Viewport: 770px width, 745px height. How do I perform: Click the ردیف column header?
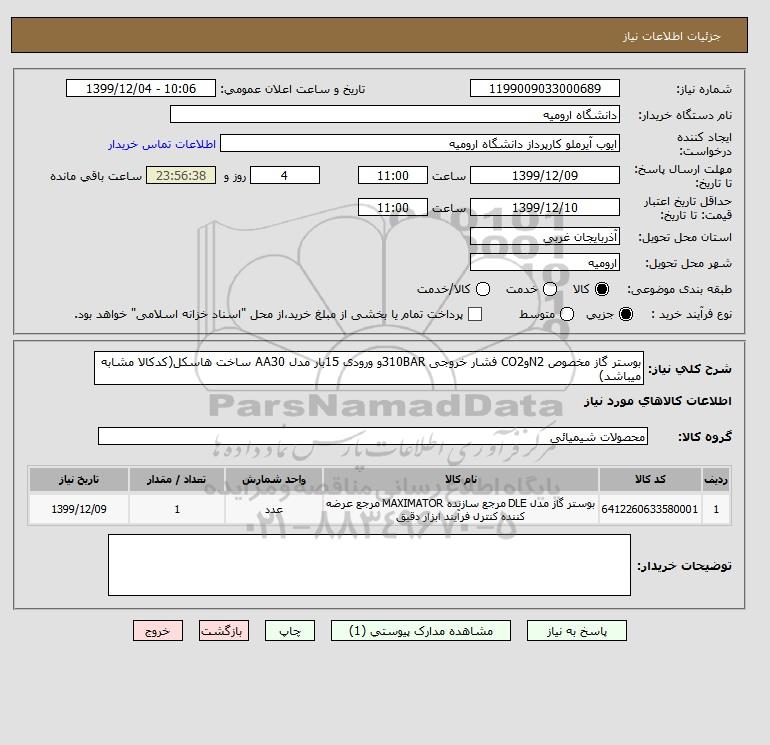[x=716, y=479]
